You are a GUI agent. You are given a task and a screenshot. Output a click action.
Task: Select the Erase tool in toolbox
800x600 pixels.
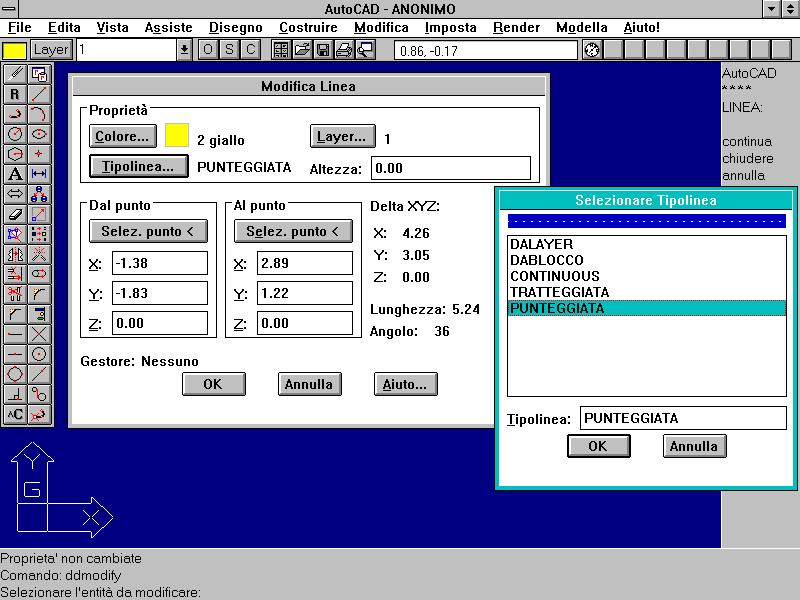15,214
